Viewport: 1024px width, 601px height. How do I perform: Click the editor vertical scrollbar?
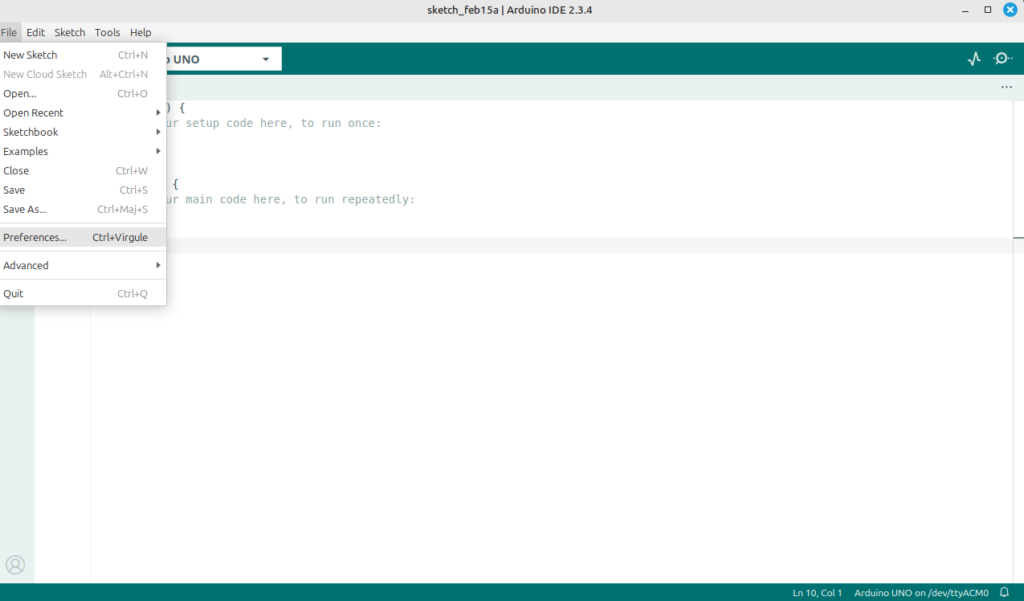tap(1018, 340)
